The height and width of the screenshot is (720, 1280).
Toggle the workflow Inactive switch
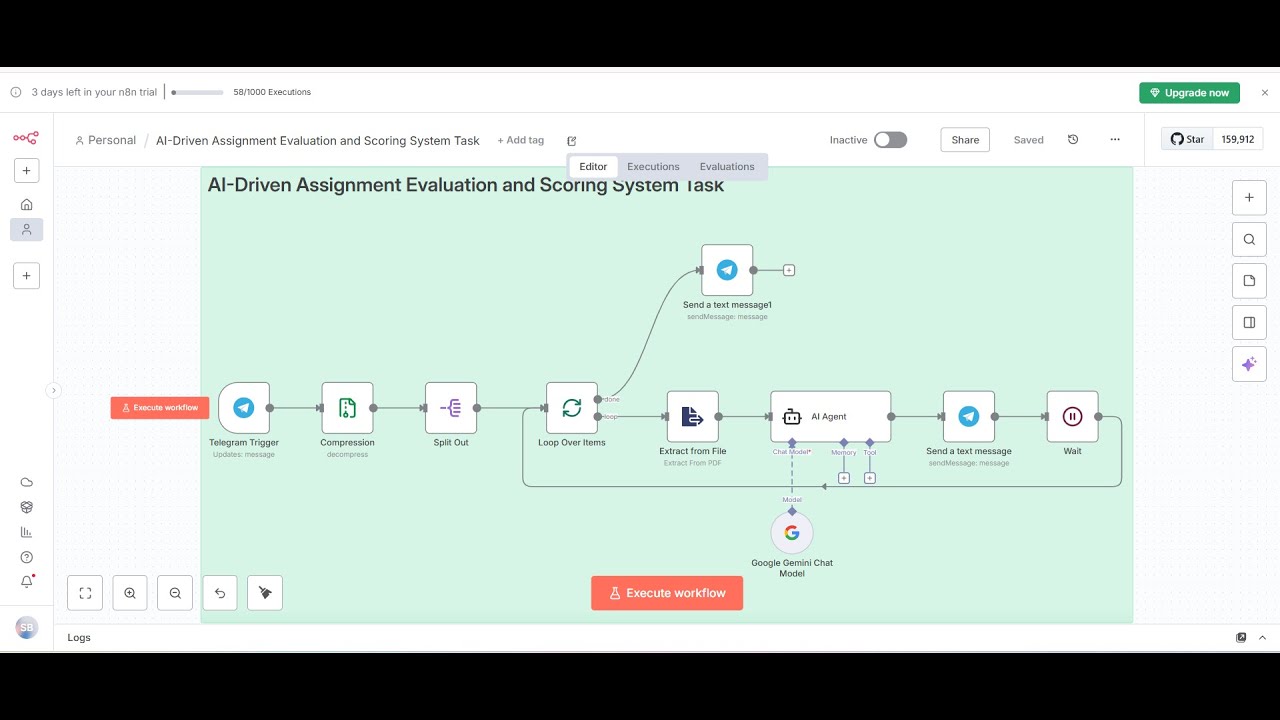tap(890, 140)
